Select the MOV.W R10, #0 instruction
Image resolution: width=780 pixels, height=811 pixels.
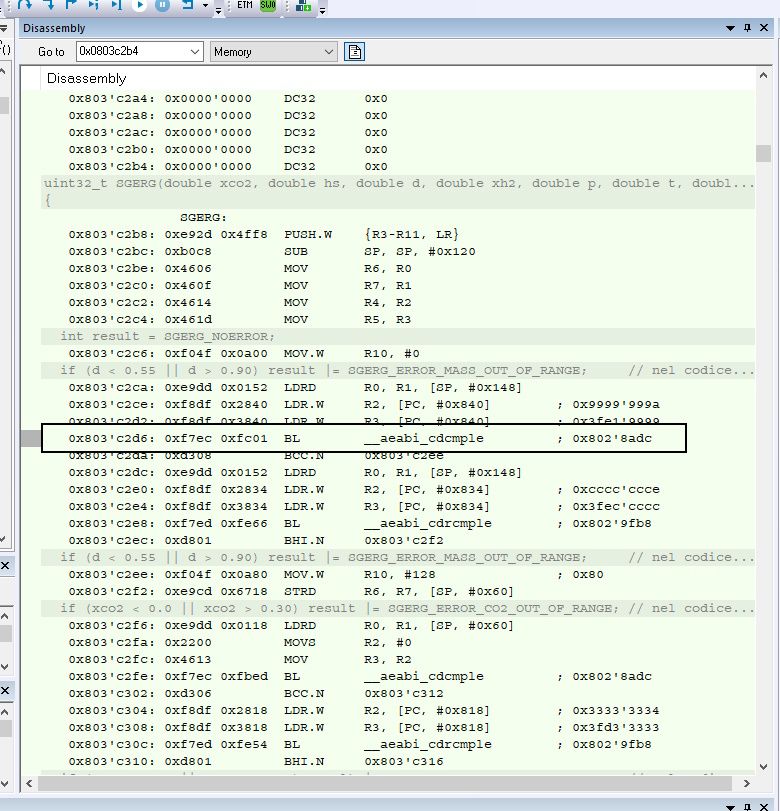pyautogui.click(x=398, y=354)
